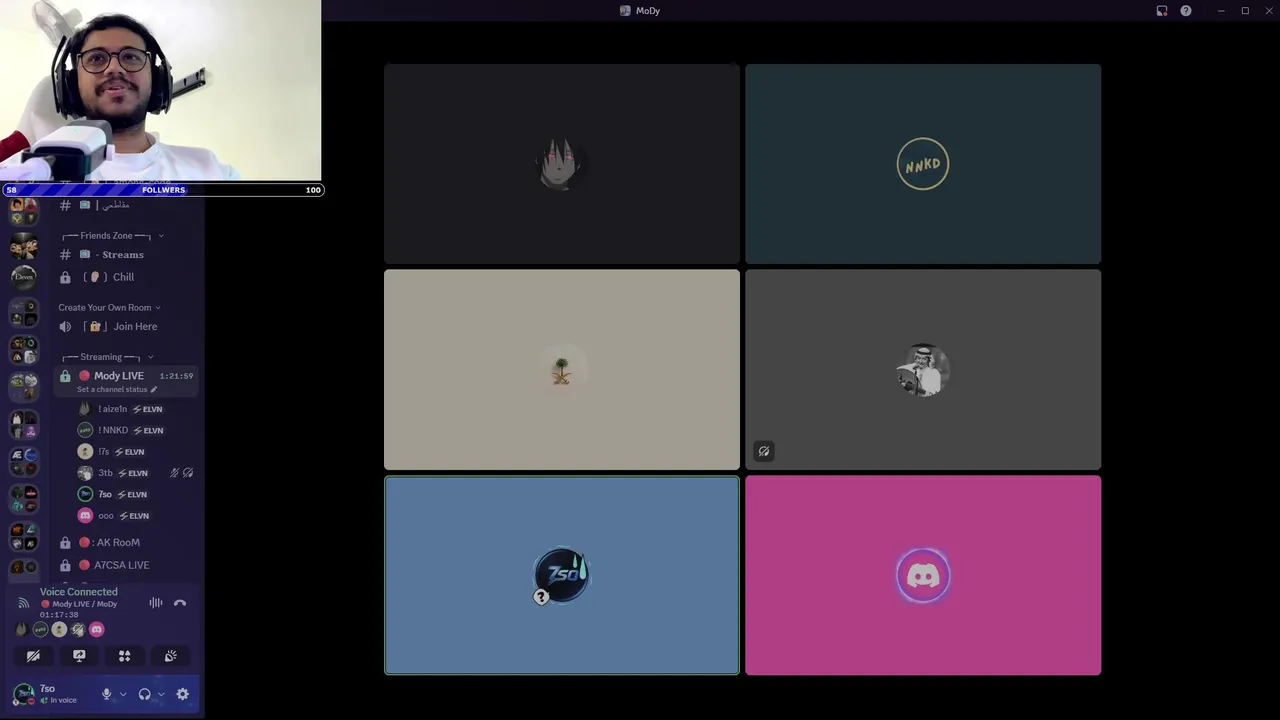Open the Activities launcher icon
Viewport: 1280px width, 720px height.
[125, 656]
